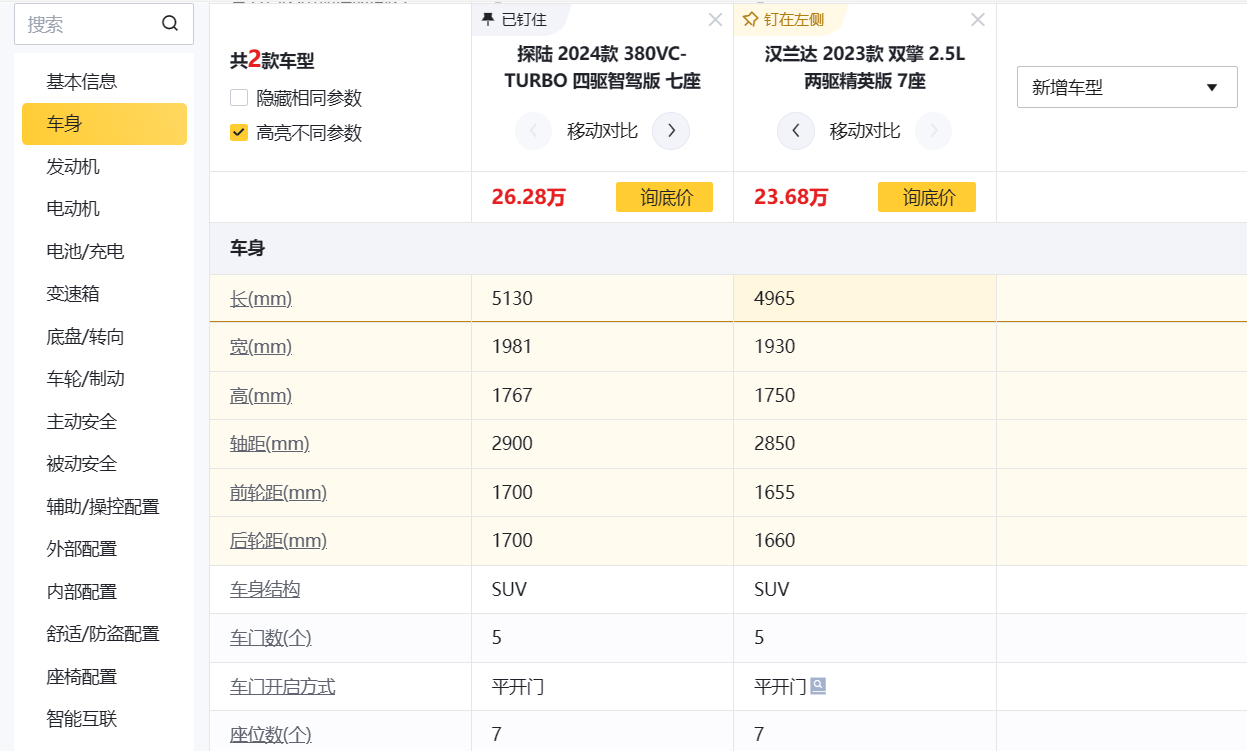The image size is (1247, 751).
Task: Click 汉兰达 rear track value 1660
Action: coord(775,541)
